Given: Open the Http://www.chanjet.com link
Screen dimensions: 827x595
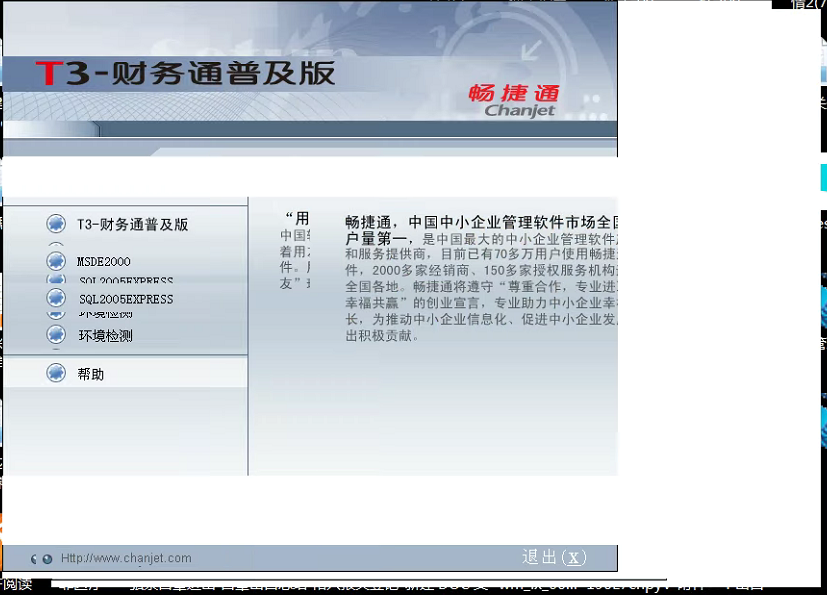Looking at the screenshot, I should click(126, 558).
